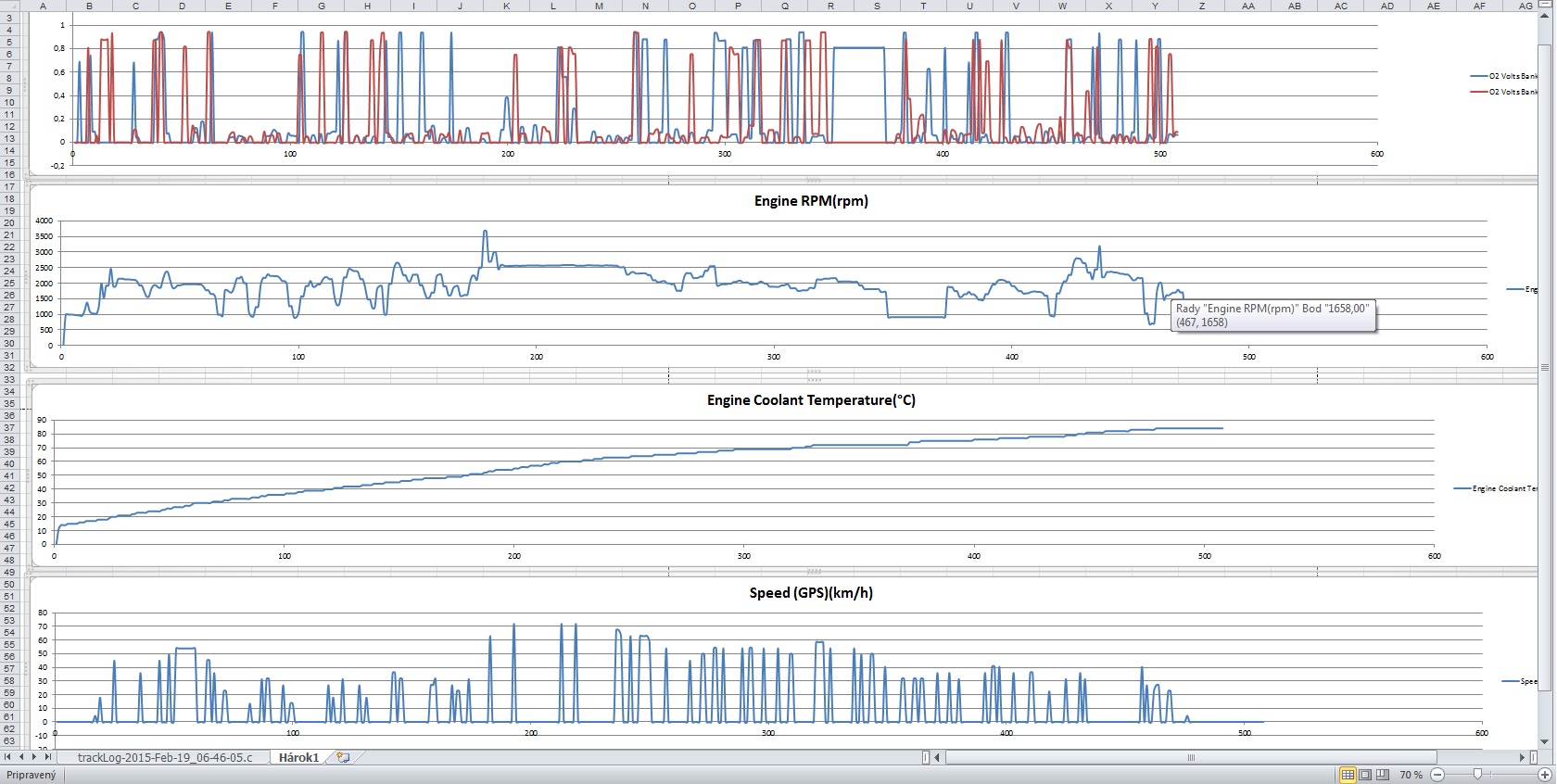Screen dimensions: 1557x784
Task: Go to the previous sheet tab
Action: pyautogui.click(x=21, y=757)
